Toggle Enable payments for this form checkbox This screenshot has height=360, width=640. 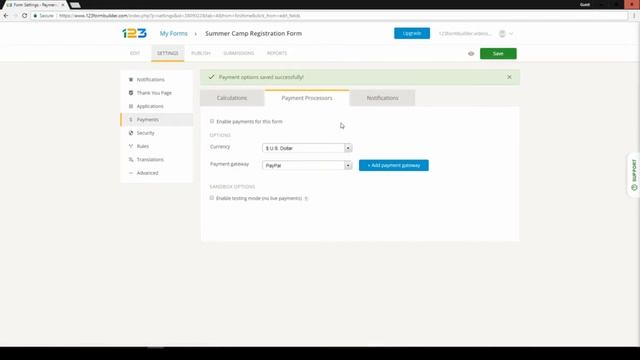(212, 121)
